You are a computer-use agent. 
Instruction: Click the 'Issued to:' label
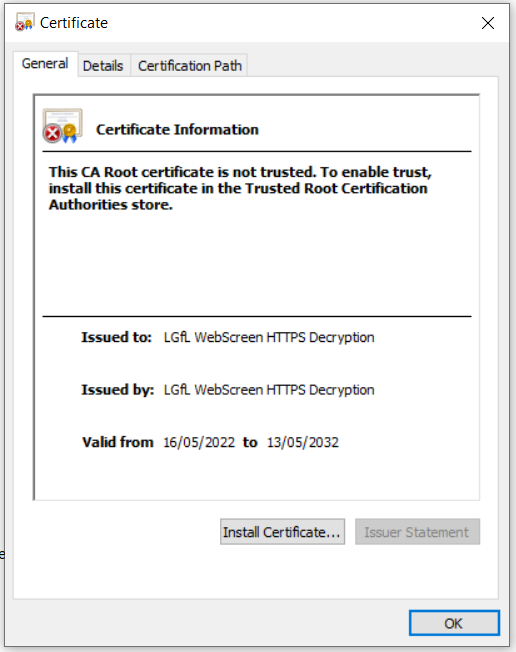click(116, 337)
